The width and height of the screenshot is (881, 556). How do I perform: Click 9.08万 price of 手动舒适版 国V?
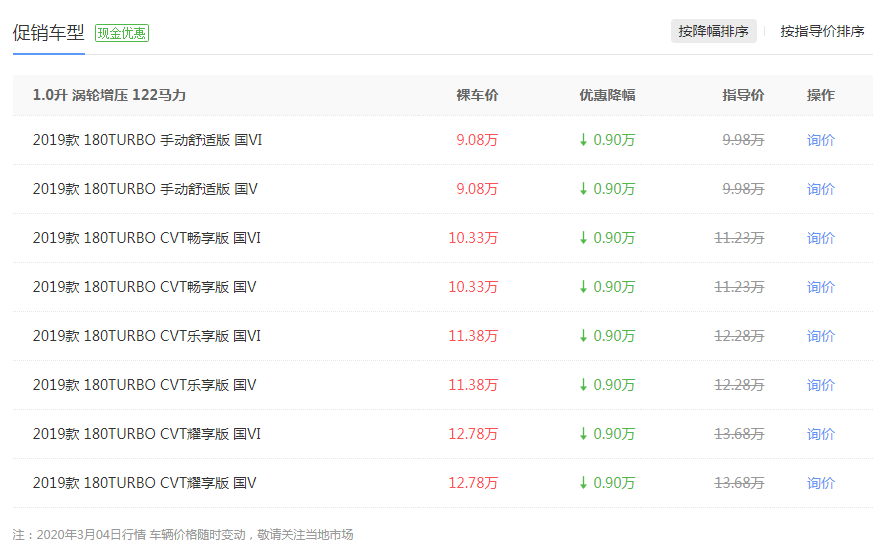click(477, 189)
